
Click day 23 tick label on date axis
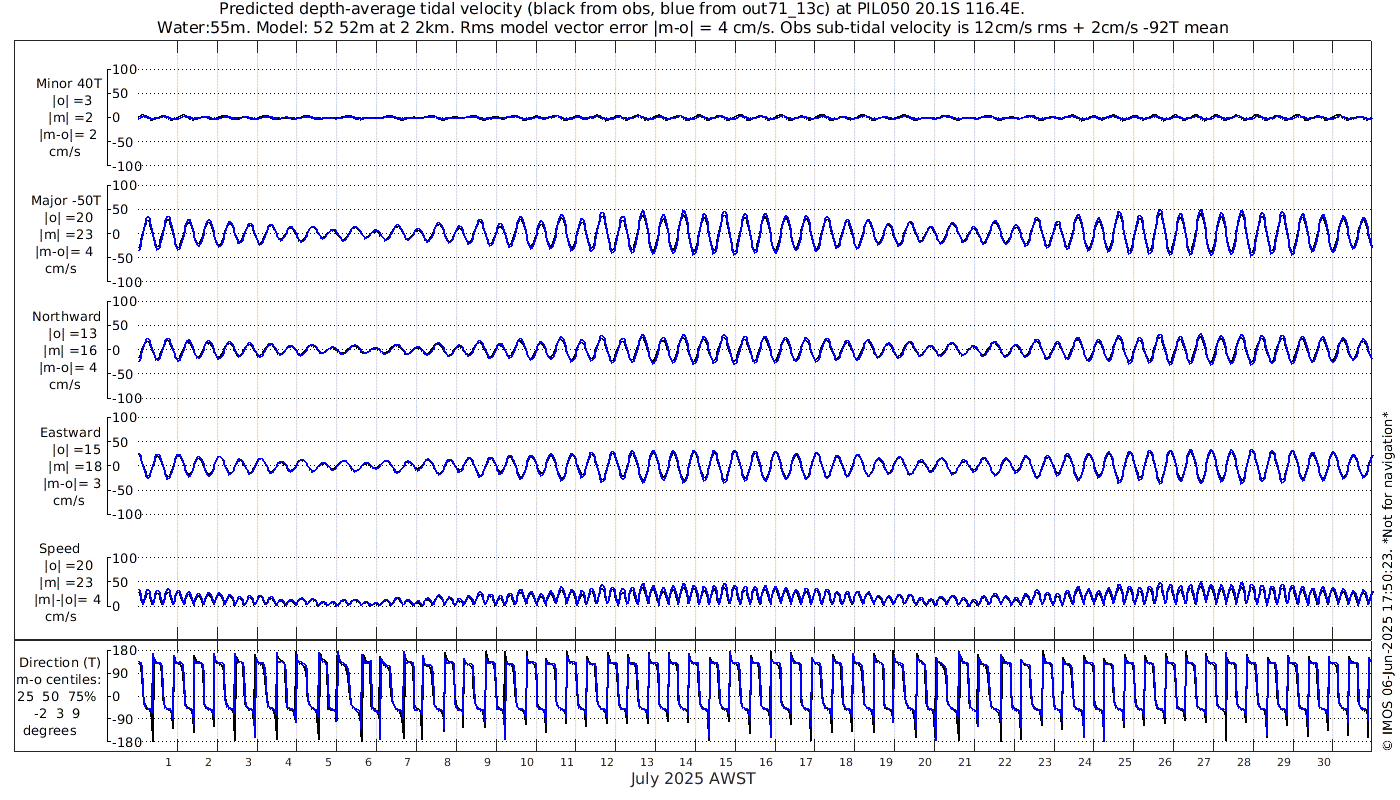(1045, 762)
